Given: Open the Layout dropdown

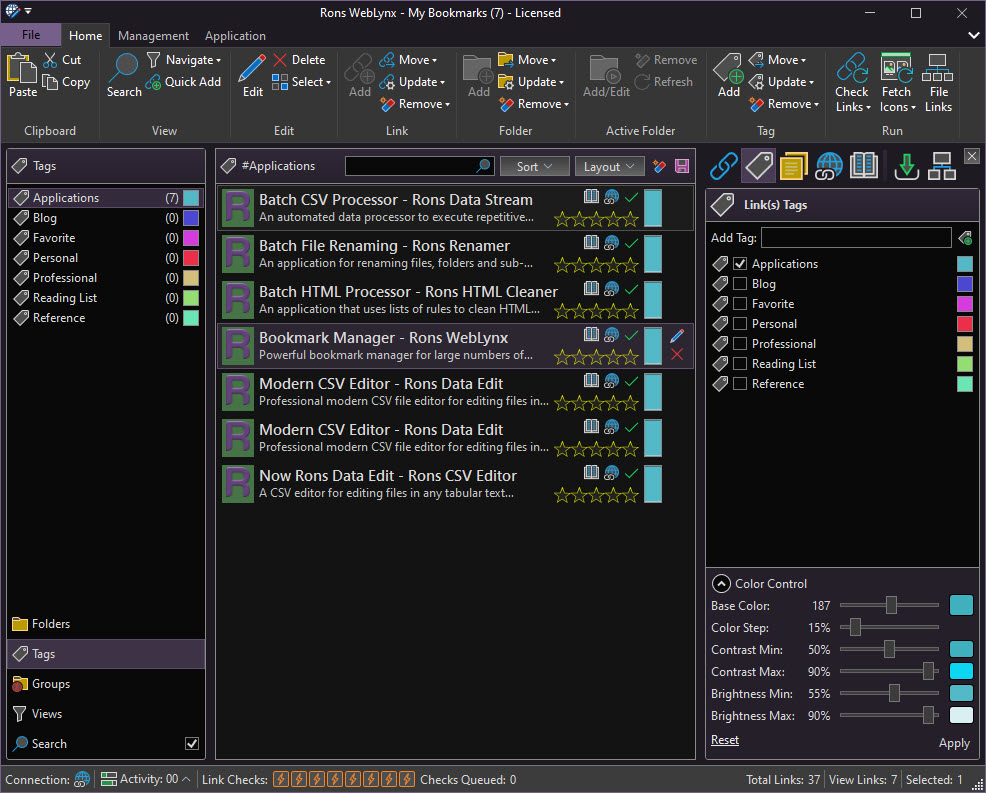Looking at the screenshot, I should coord(609,167).
